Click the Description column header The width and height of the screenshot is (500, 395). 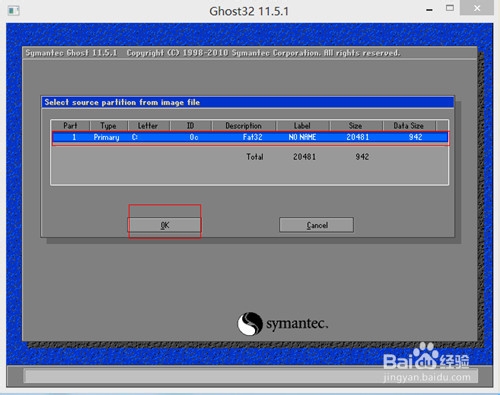tap(243, 126)
